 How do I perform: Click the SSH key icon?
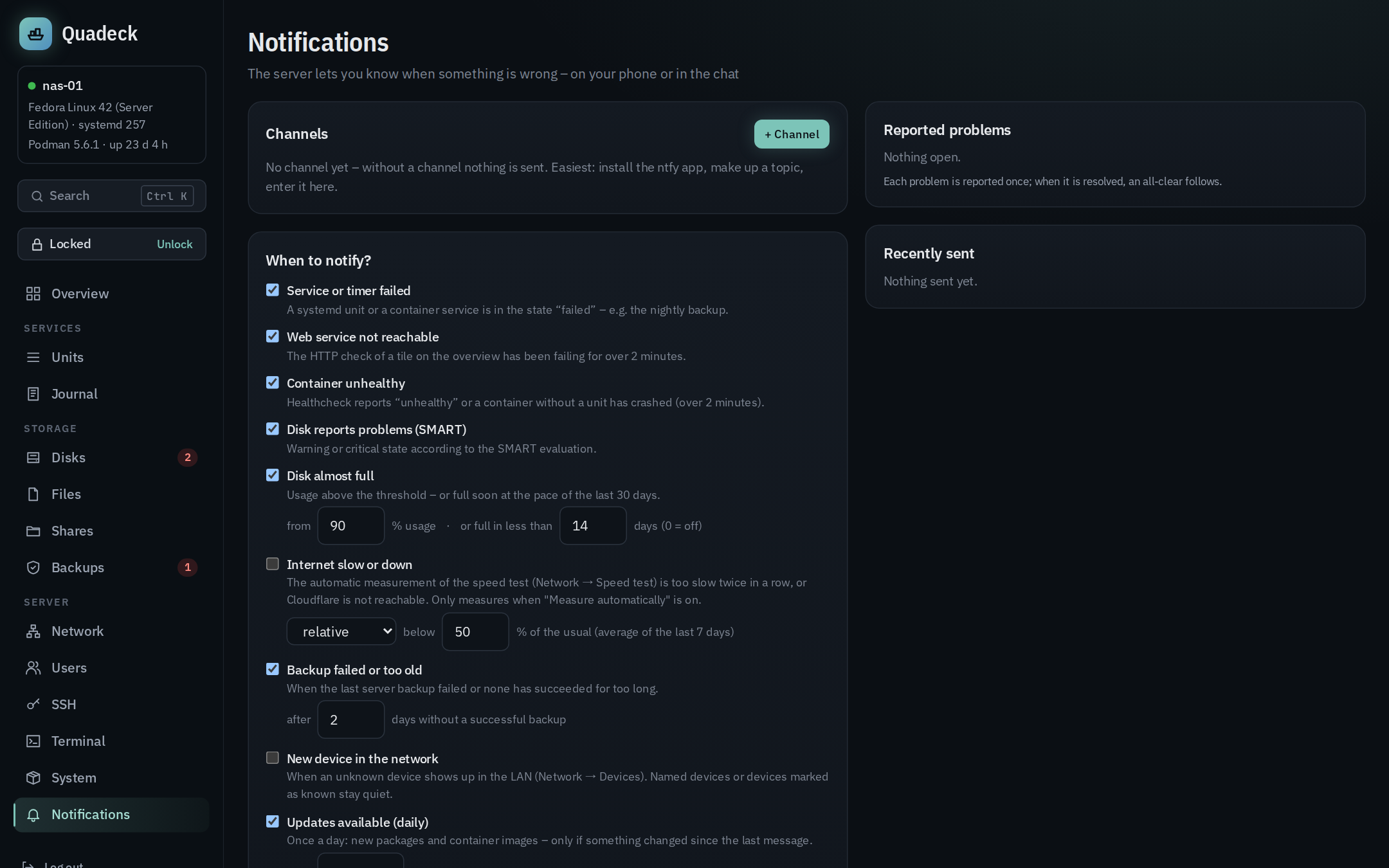coord(33,705)
